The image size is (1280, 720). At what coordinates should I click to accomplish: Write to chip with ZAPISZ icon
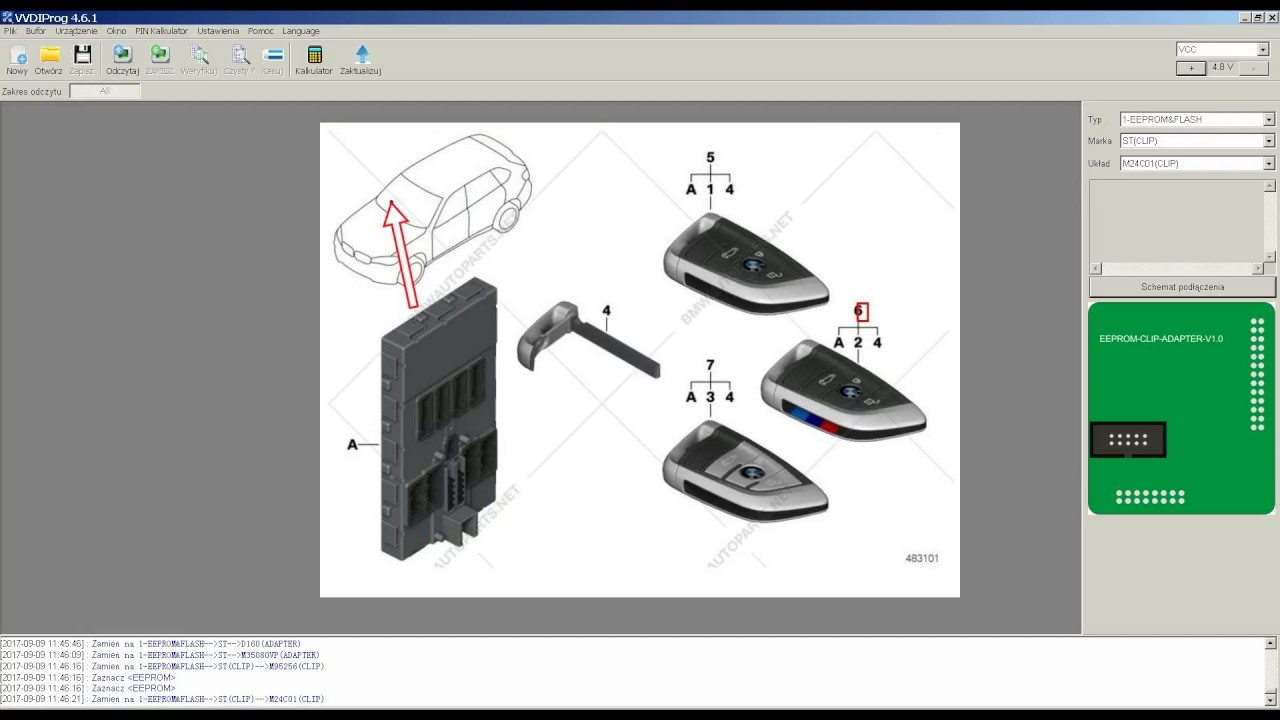pos(160,60)
